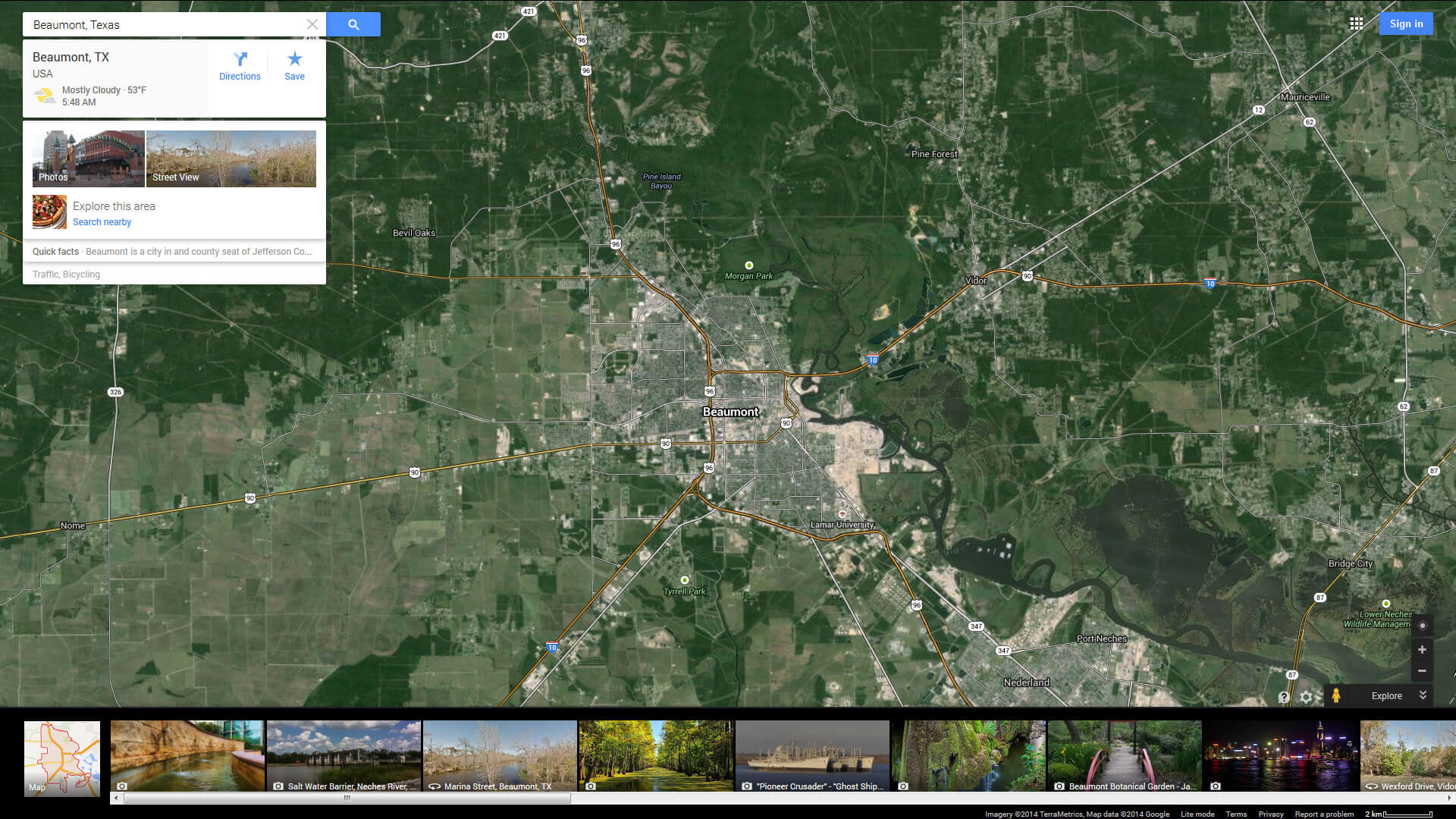Open the Settings gear menu
This screenshot has height=819, width=1456.
tap(1308, 695)
